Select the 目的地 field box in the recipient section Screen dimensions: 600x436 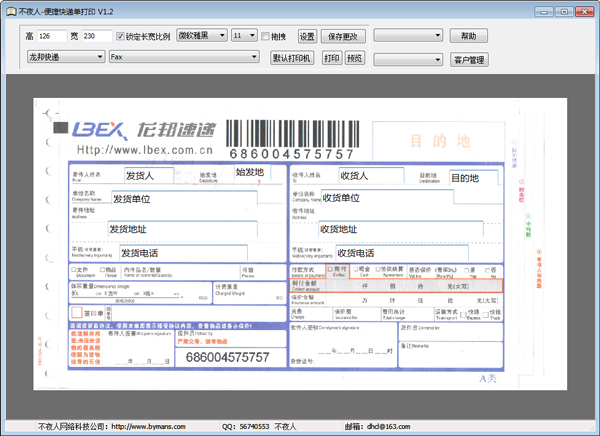pos(474,178)
